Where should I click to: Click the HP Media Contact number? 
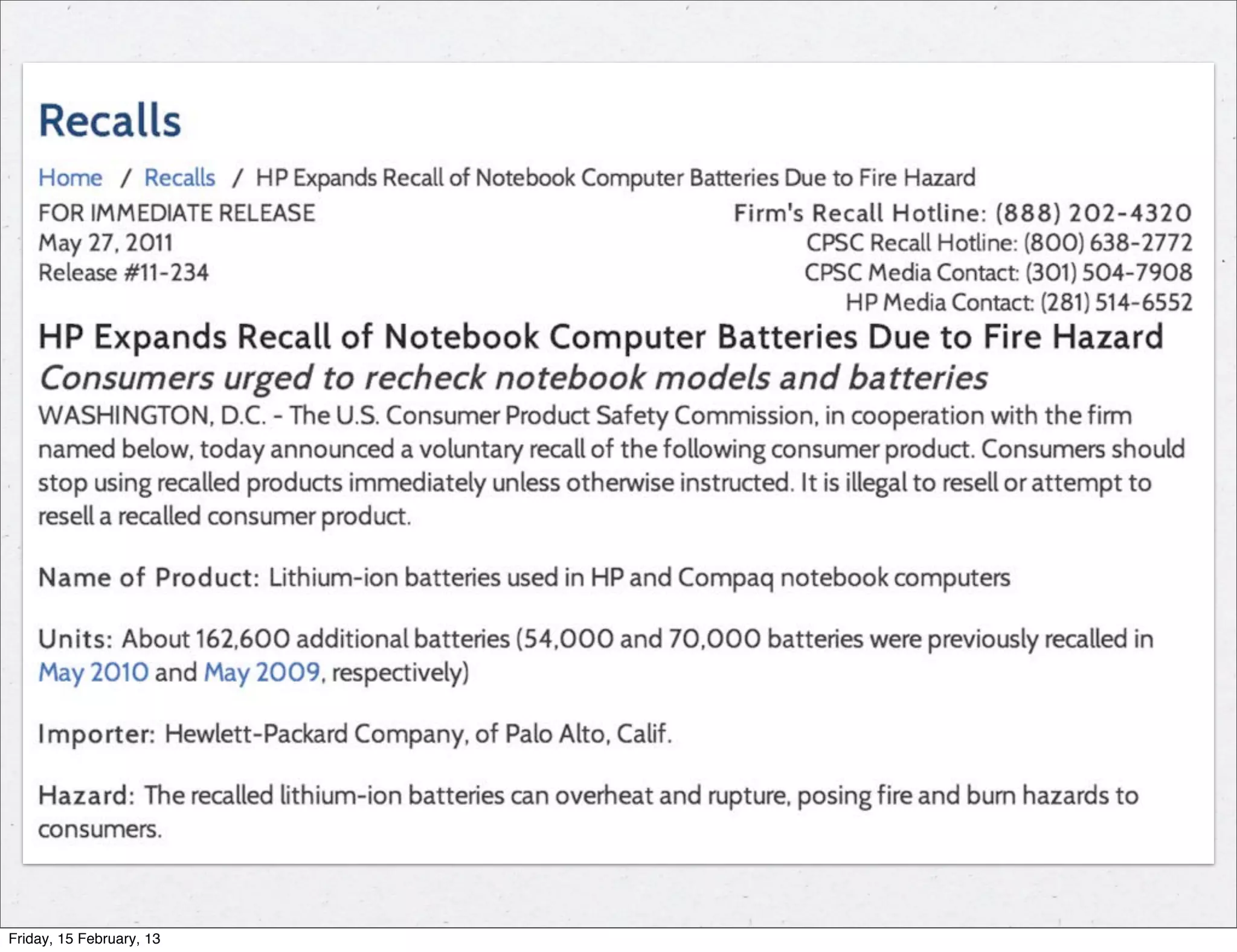click(x=1116, y=302)
